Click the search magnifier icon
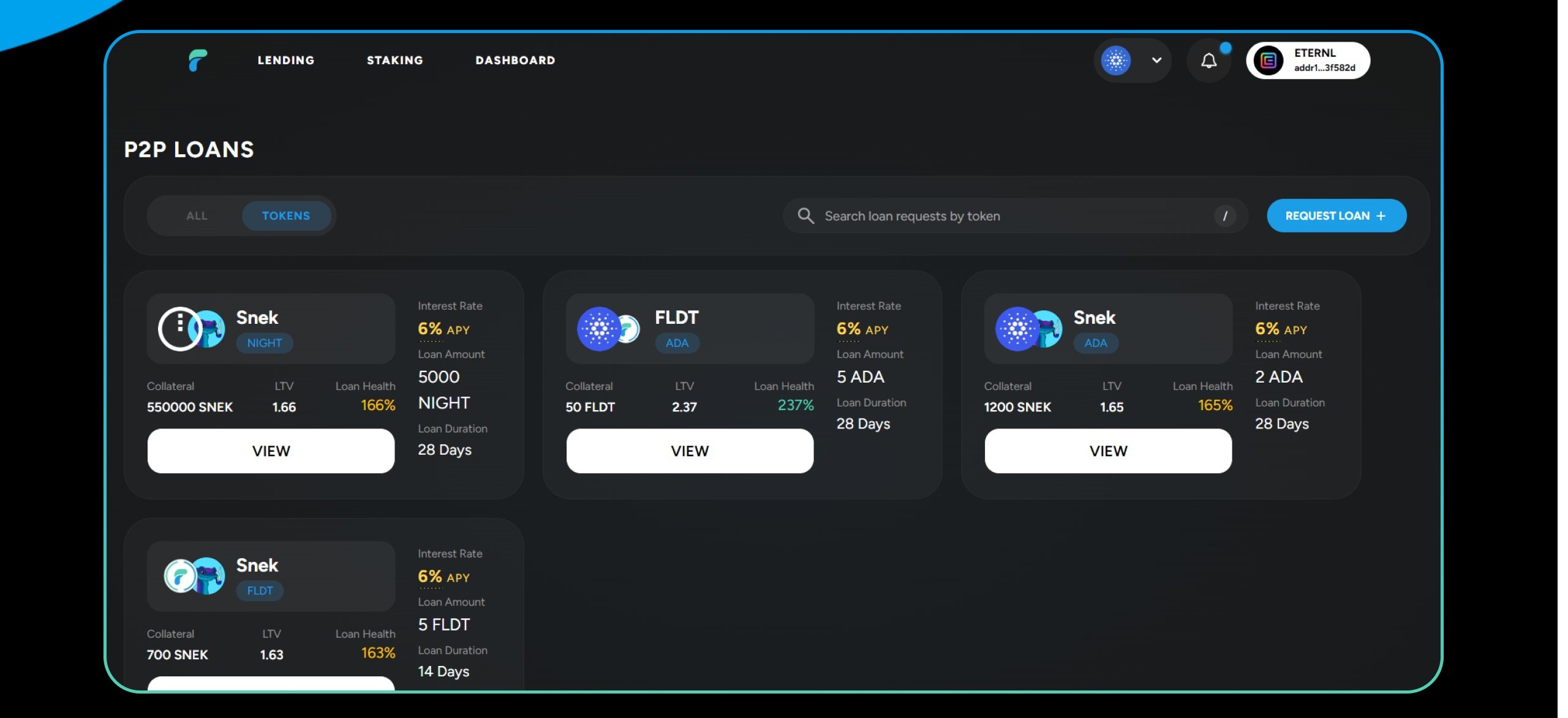The width and height of the screenshot is (1568, 718). pyautogui.click(x=805, y=215)
